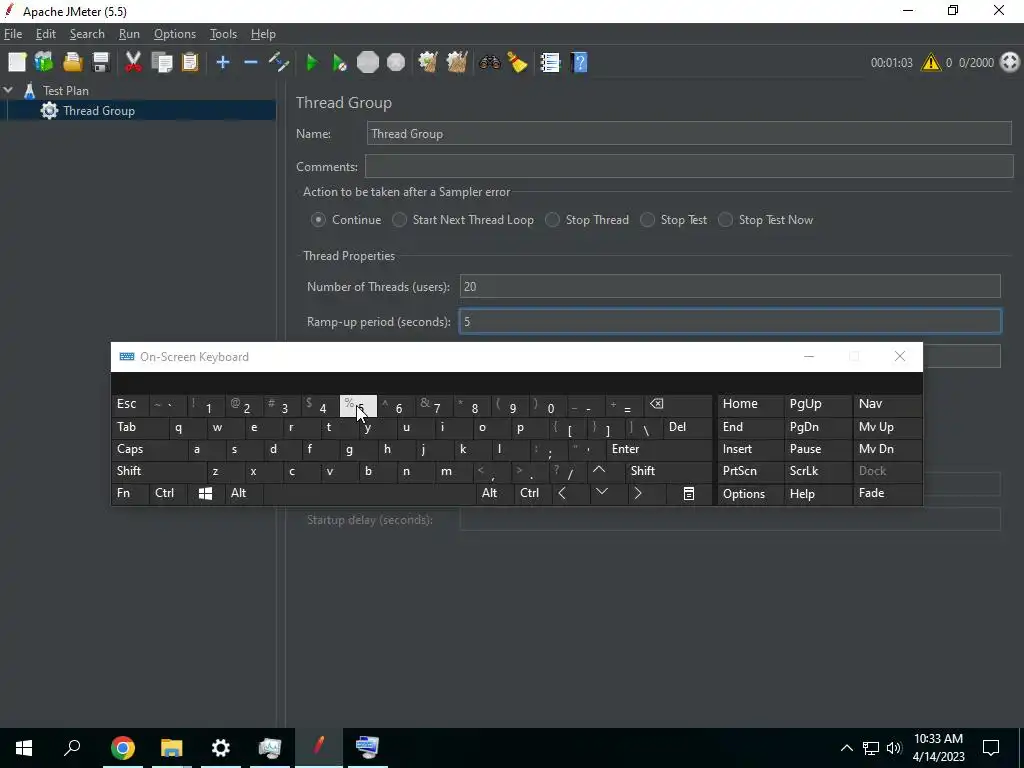Cut selected element with scissors icon

(133, 63)
